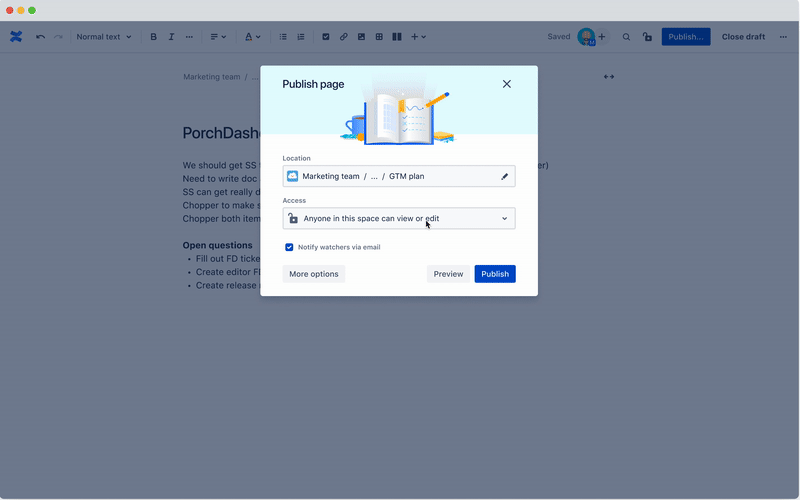Toggle bold formatting
This screenshot has width=800, height=500.
click(x=153, y=37)
